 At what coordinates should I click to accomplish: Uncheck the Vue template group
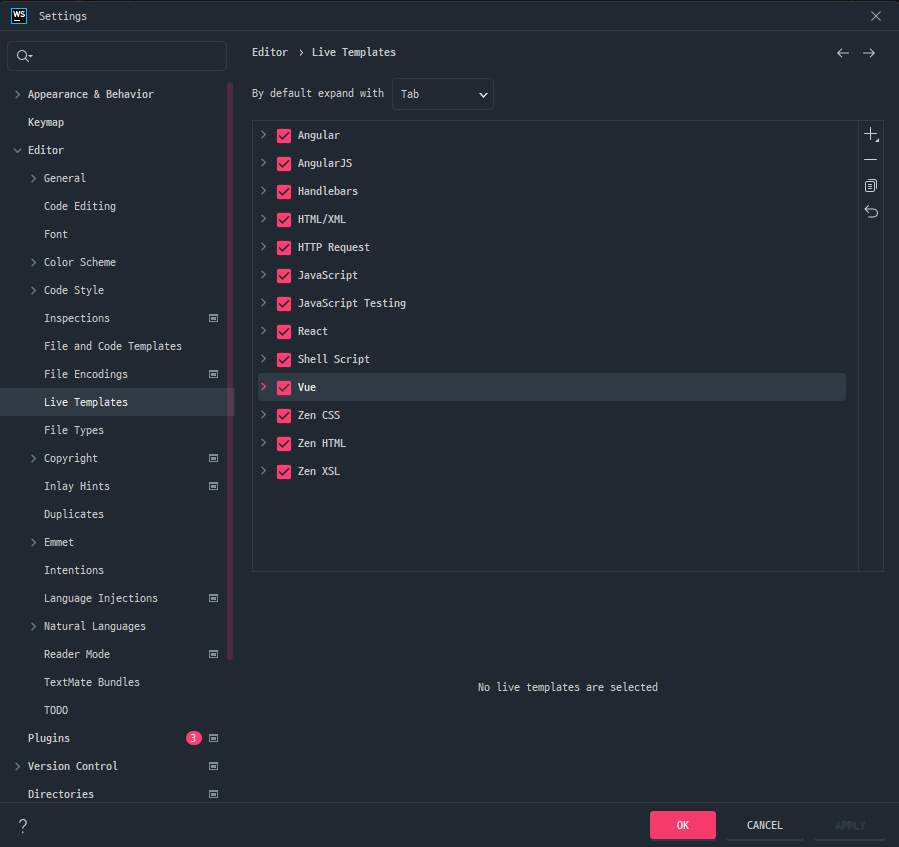[284, 388]
